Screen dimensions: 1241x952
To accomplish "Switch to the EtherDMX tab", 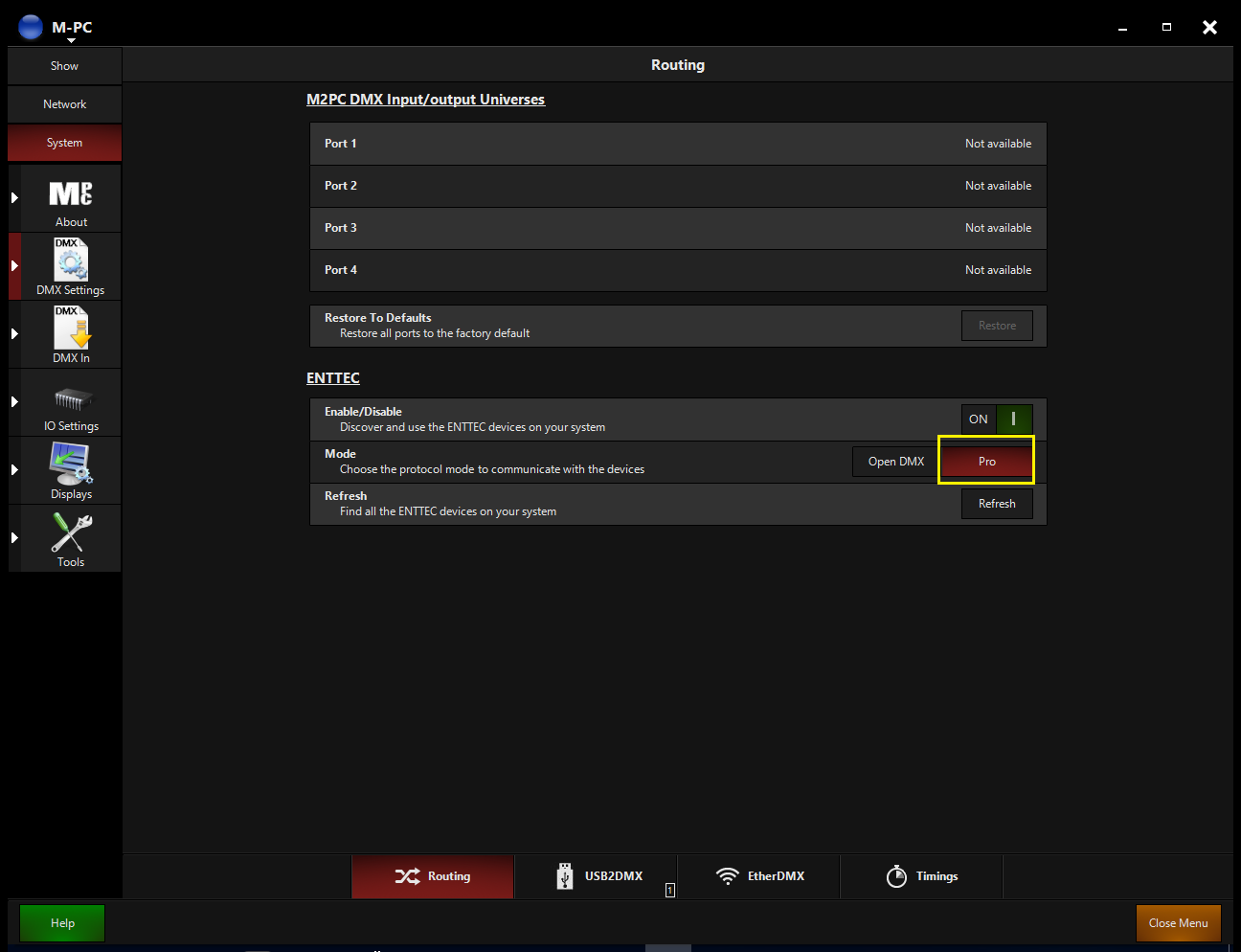I will click(x=759, y=876).
